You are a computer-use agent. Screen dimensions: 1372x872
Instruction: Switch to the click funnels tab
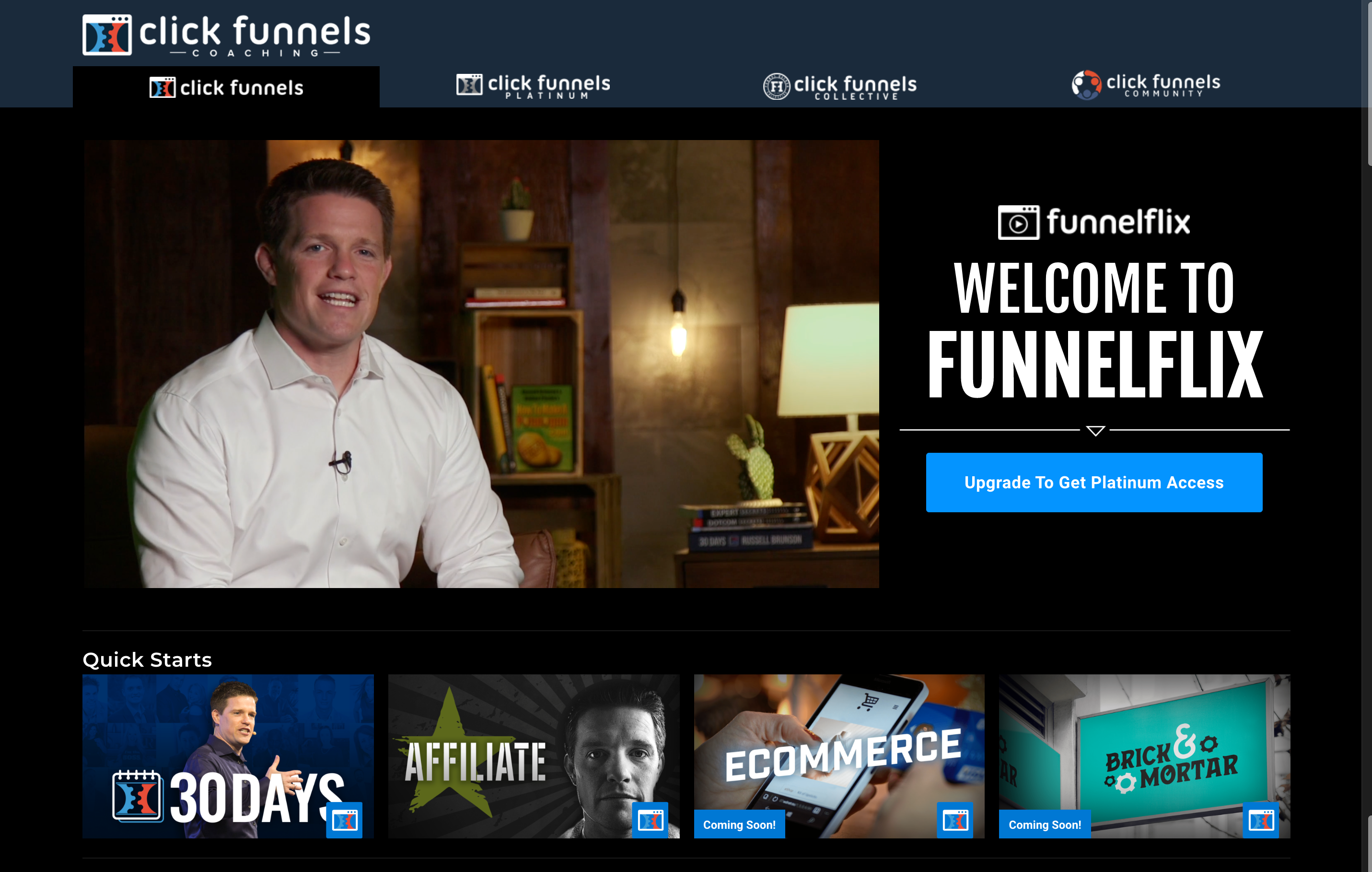click(226, 88)
